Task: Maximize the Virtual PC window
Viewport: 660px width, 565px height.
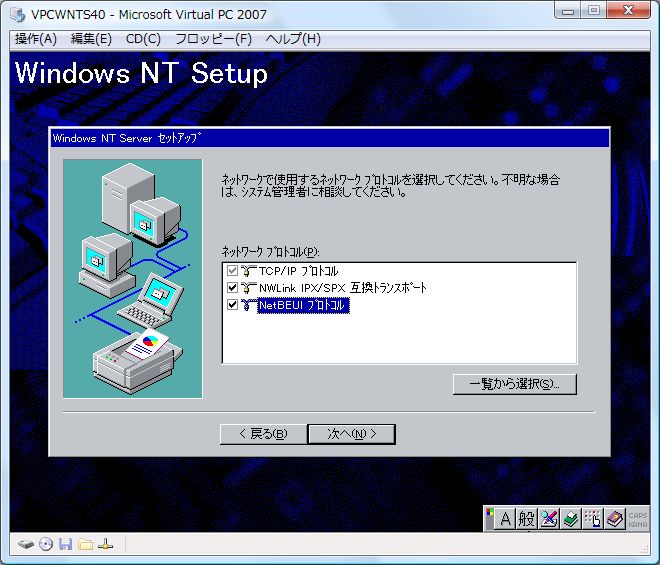Action: point(593,11)
